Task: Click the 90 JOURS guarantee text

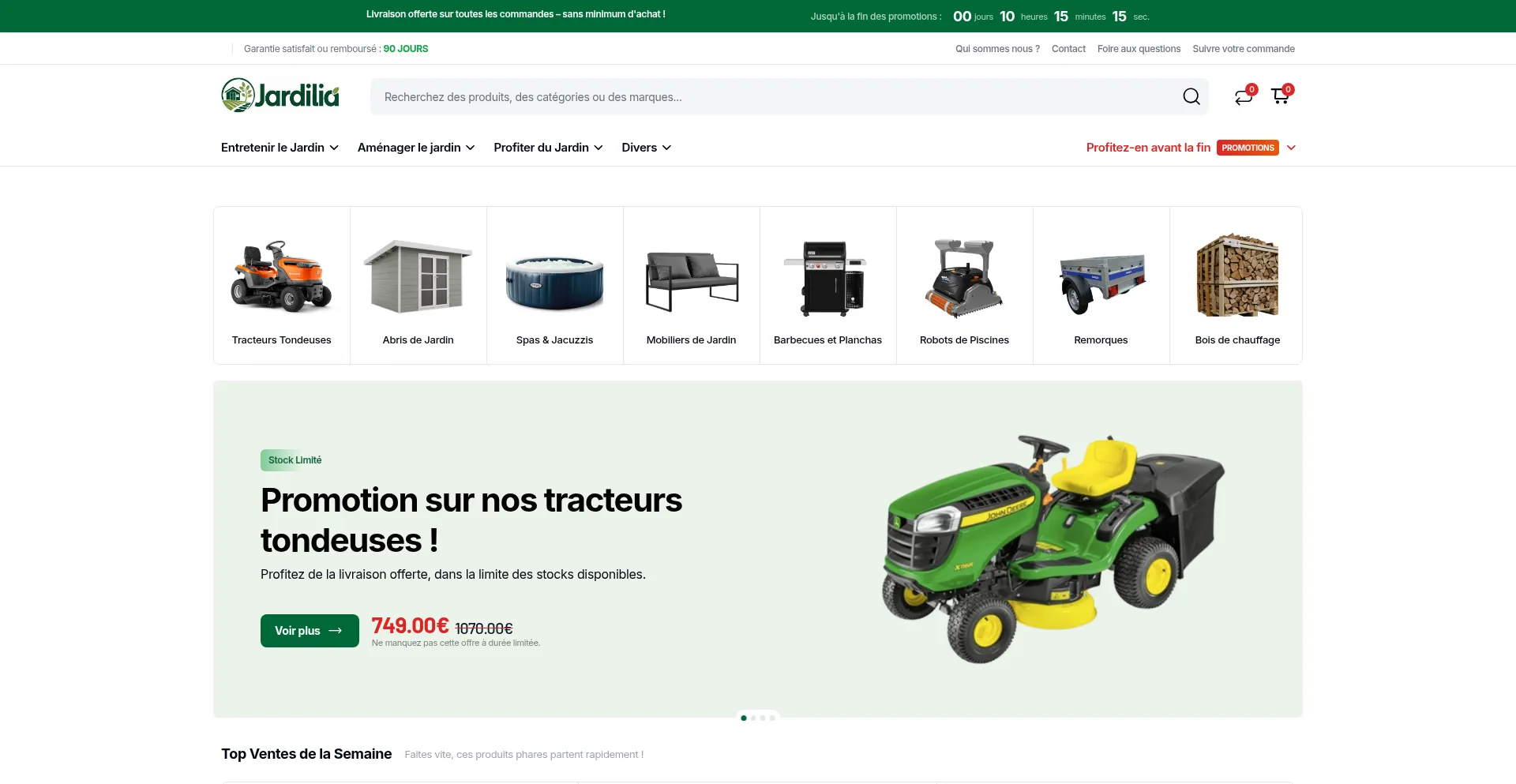Action: (406, 49)
